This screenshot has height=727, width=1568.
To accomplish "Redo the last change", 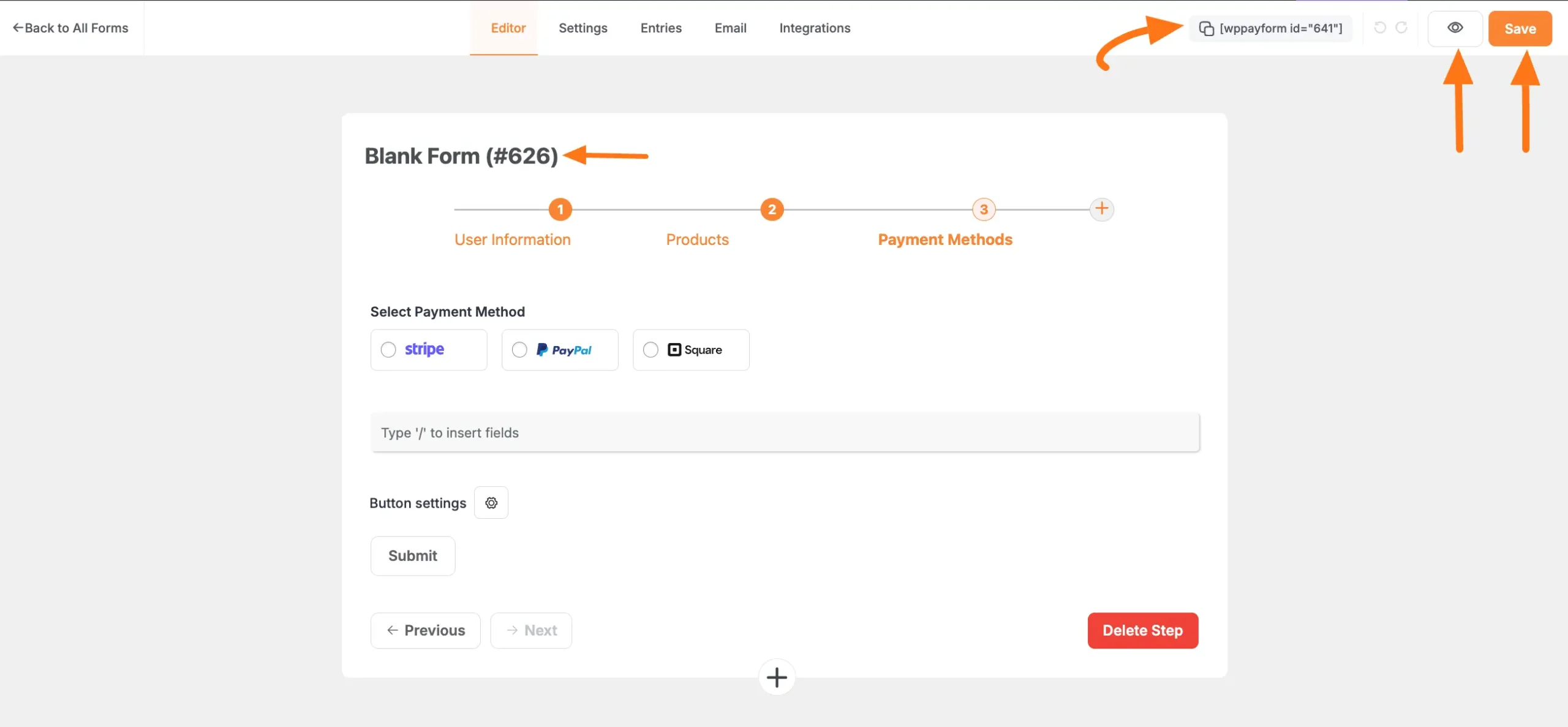I will point(1403,28).
